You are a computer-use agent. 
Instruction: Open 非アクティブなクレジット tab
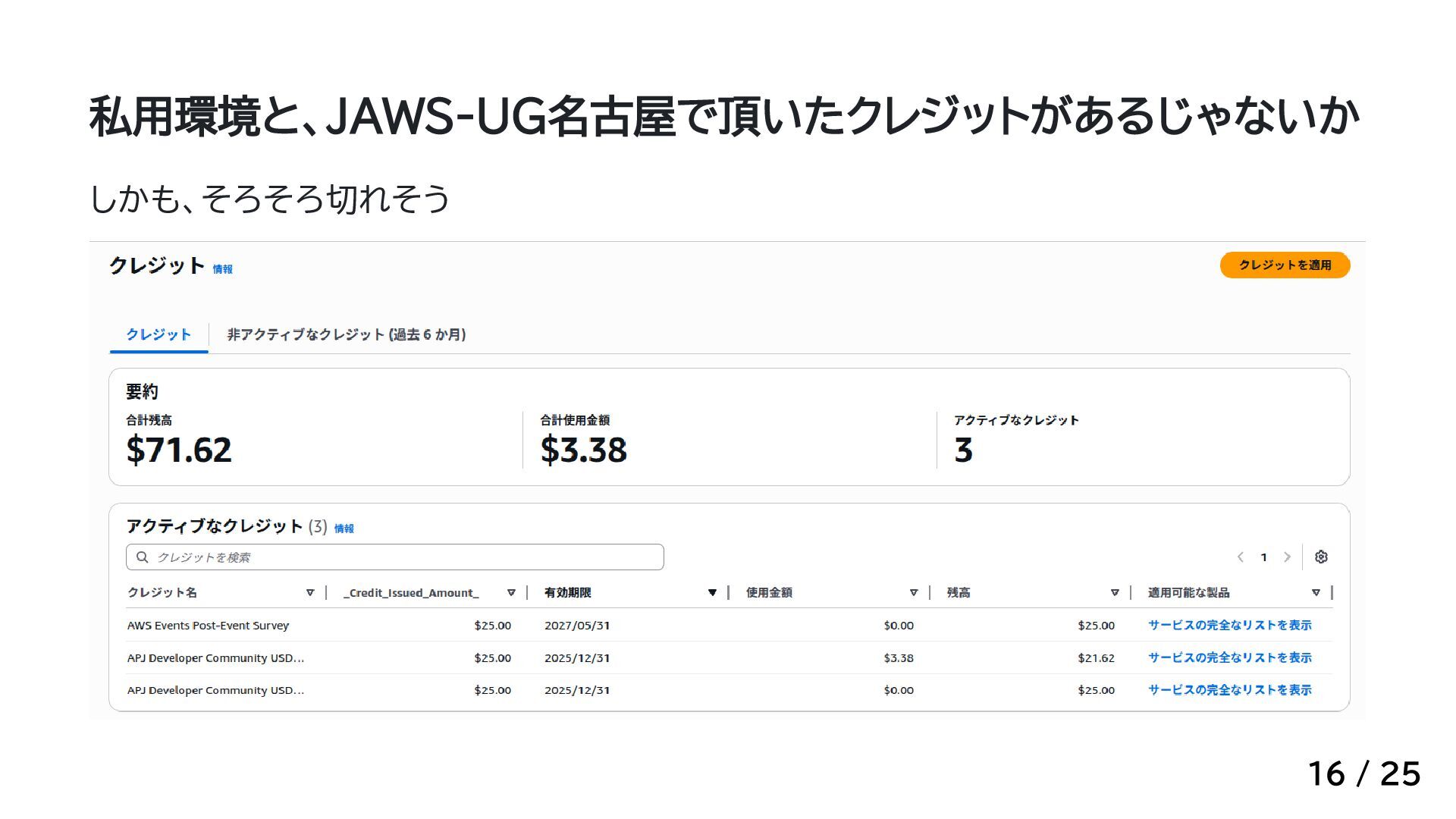[347, 334]
